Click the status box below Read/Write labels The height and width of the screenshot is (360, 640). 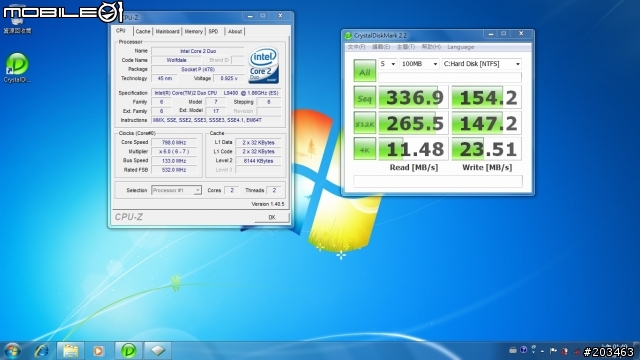tap(438, 181)
